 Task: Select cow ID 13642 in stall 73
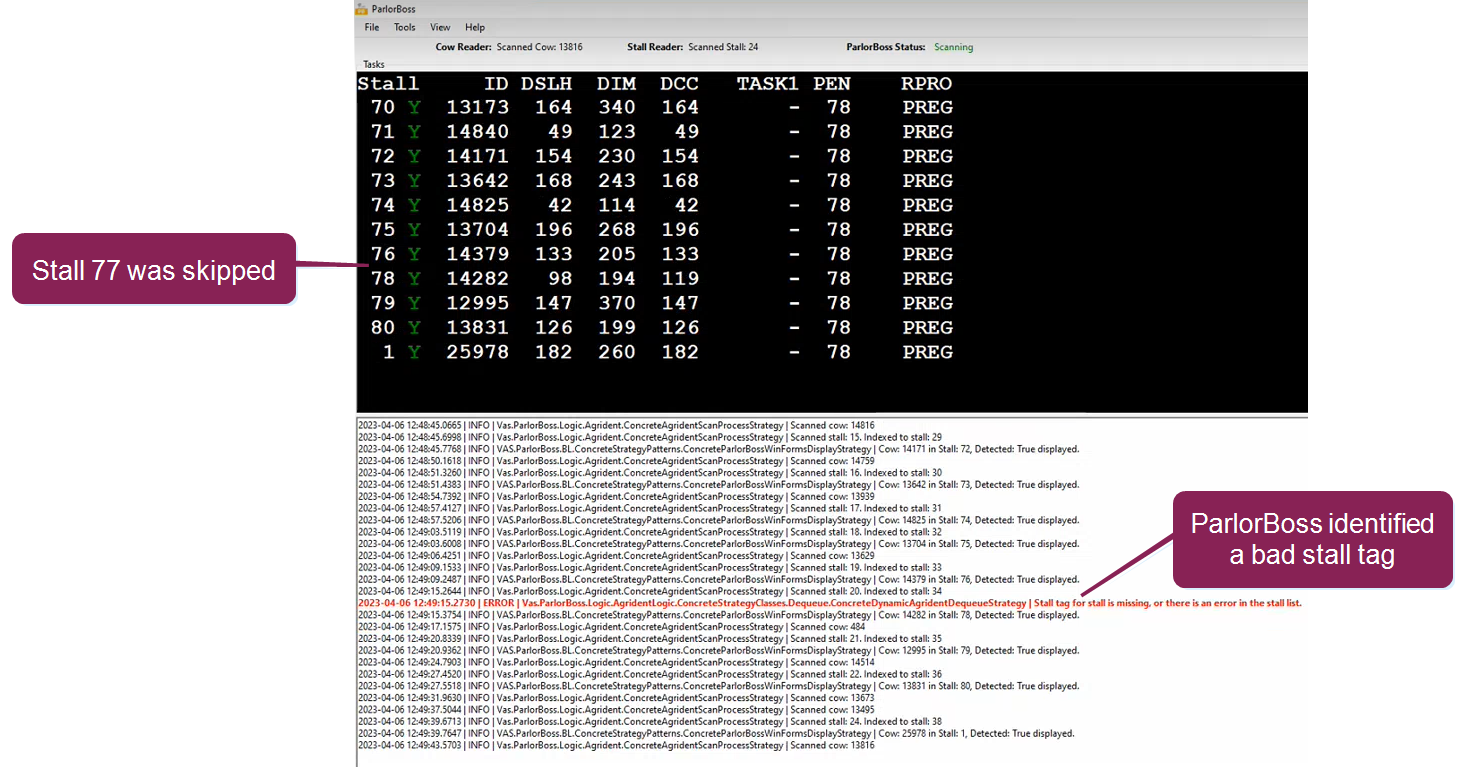(477, 181)
